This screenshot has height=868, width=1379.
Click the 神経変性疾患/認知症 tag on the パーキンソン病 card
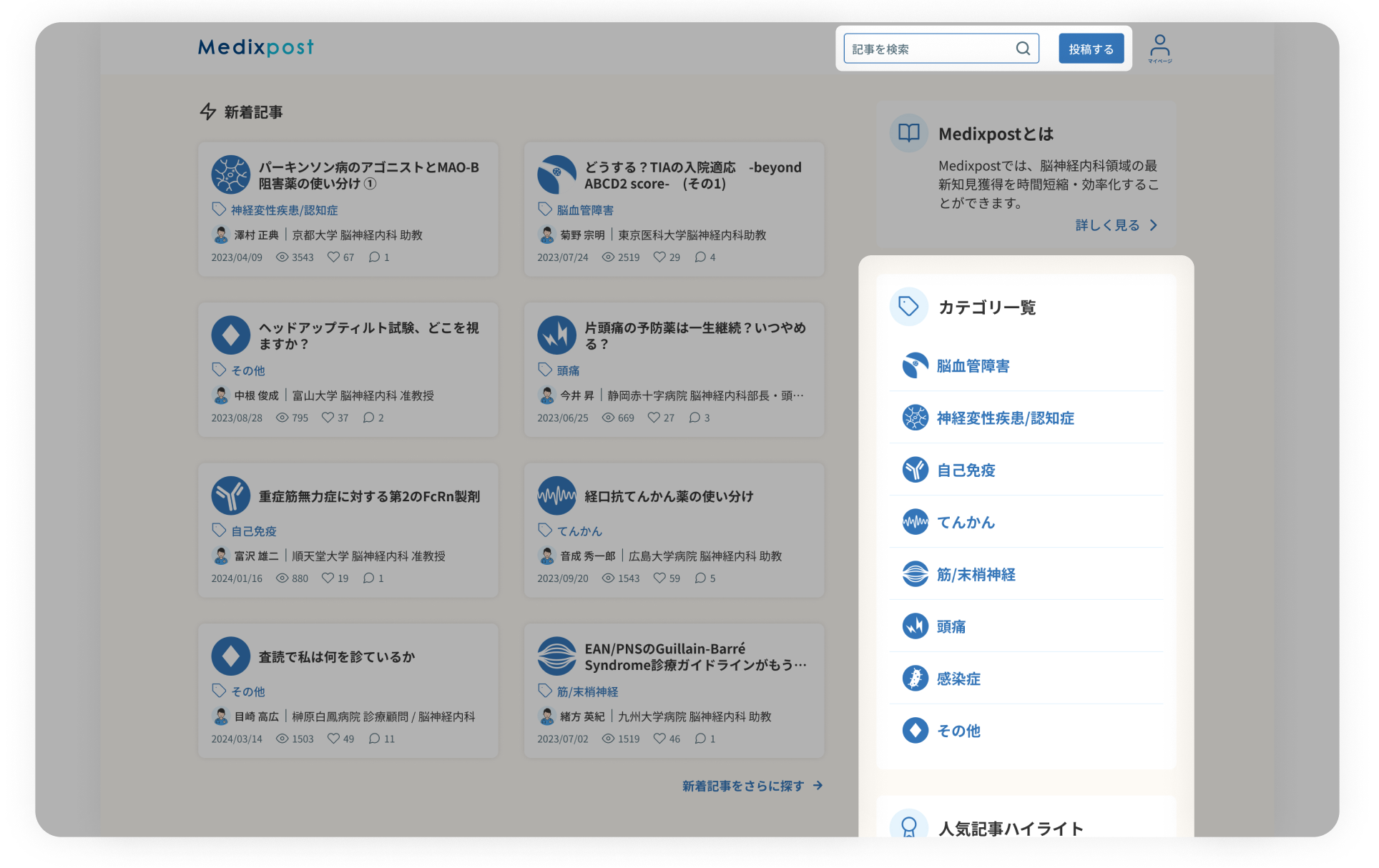click(284, 210)
